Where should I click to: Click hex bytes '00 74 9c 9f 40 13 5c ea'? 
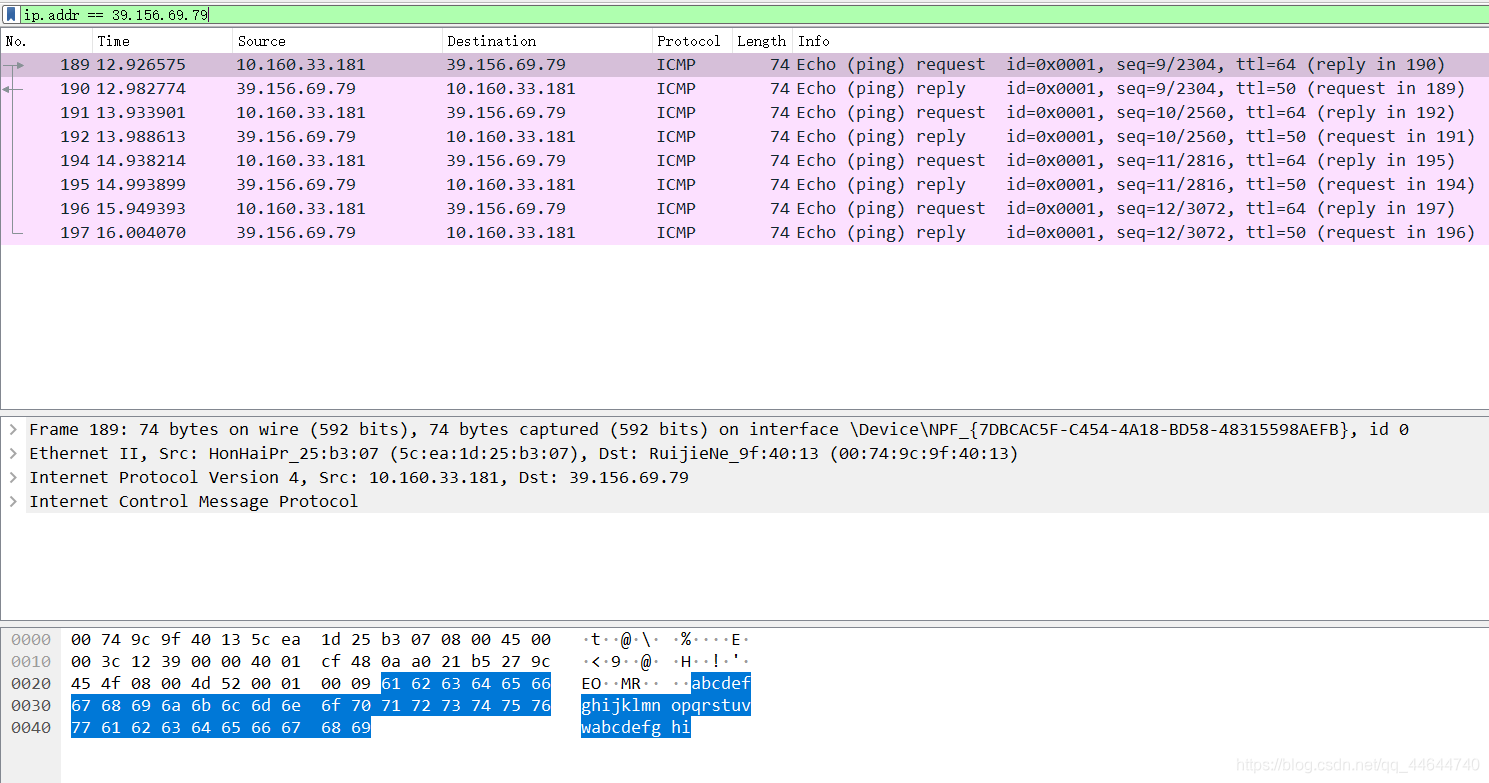pyautogui.click(x=186, y=640)
